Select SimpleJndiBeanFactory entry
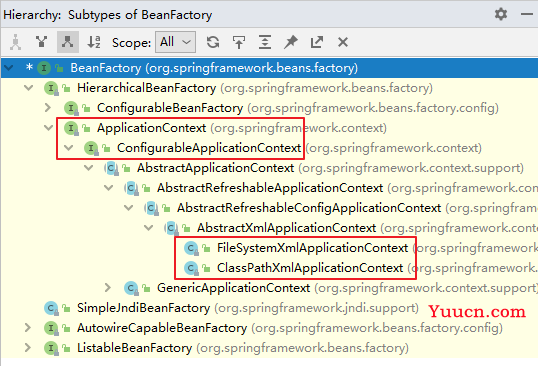The image size is (538, 366). coord(143,308)
